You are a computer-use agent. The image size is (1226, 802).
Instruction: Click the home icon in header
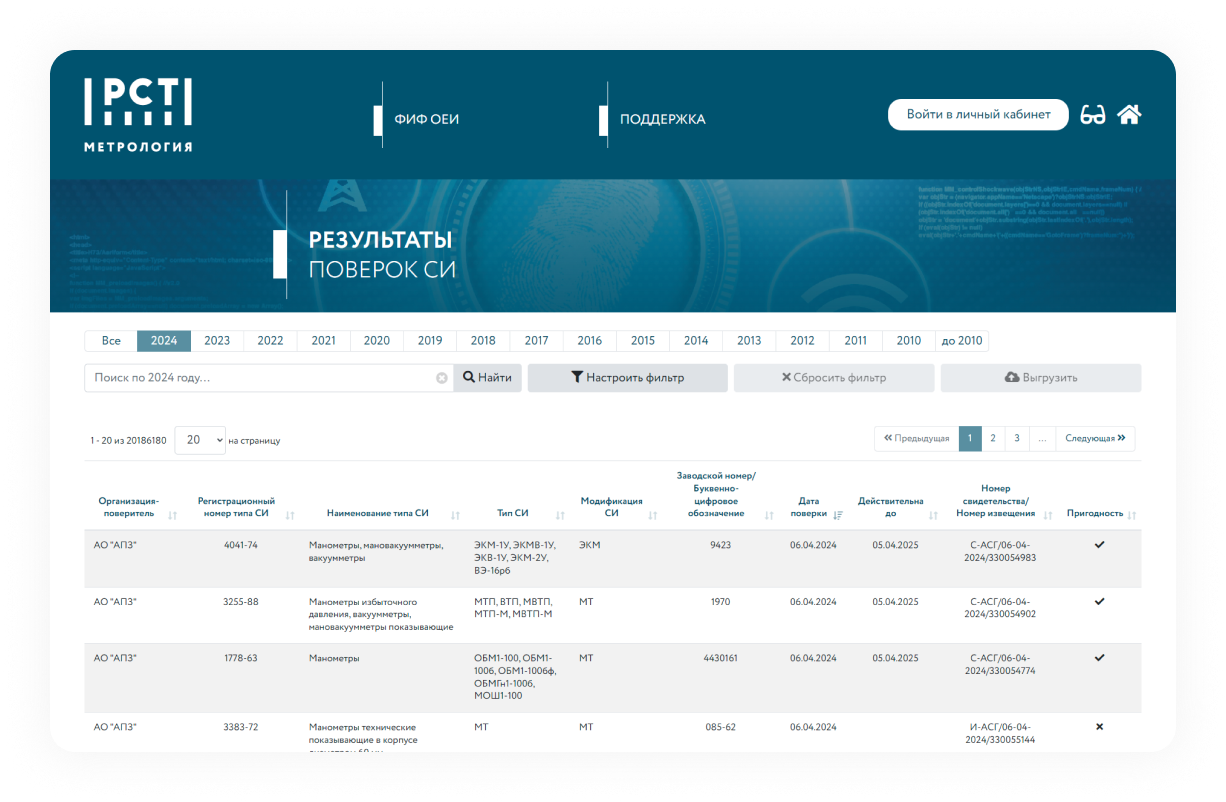tap(1129, 115)
